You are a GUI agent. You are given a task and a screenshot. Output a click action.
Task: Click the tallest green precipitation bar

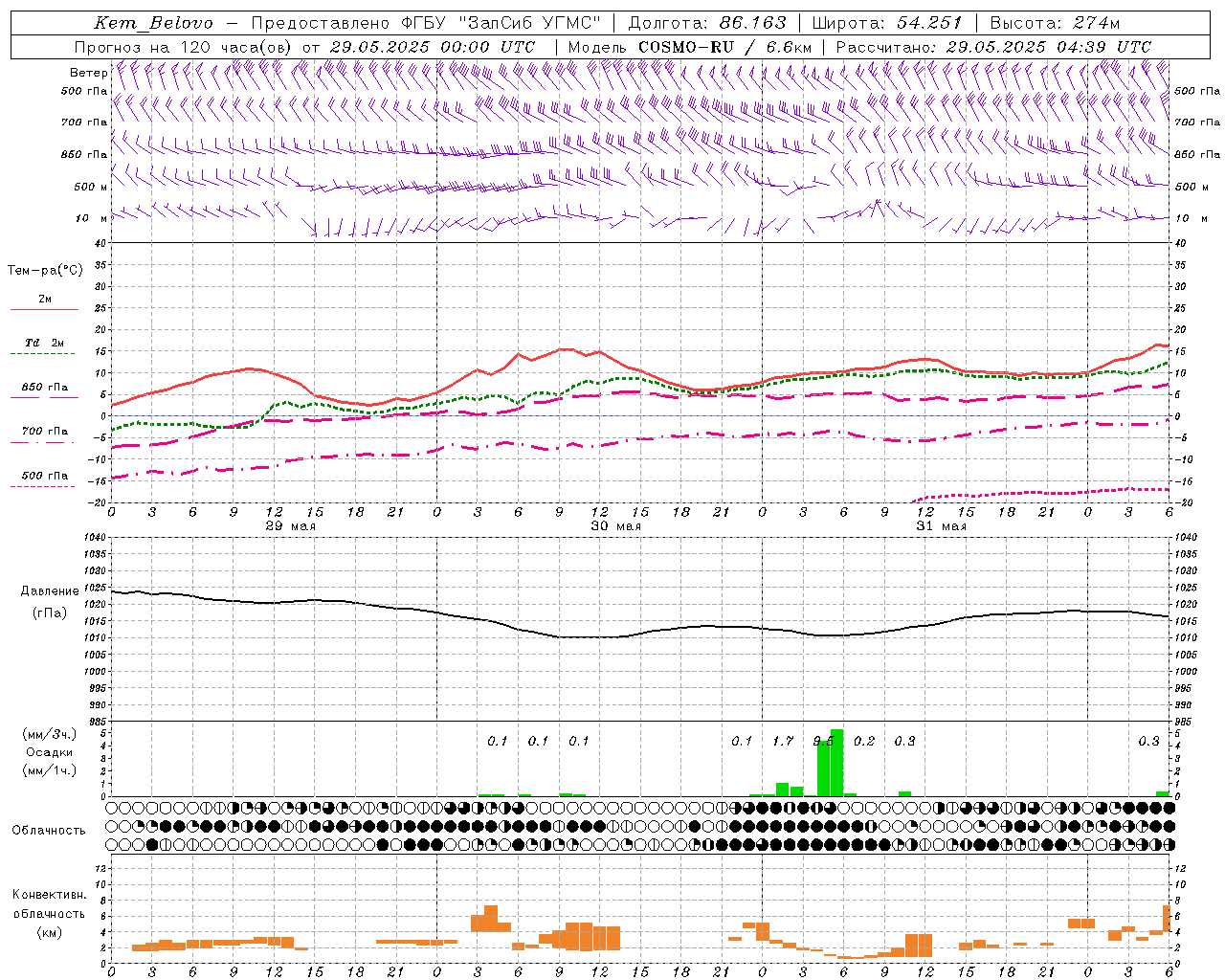coord(836,763)
